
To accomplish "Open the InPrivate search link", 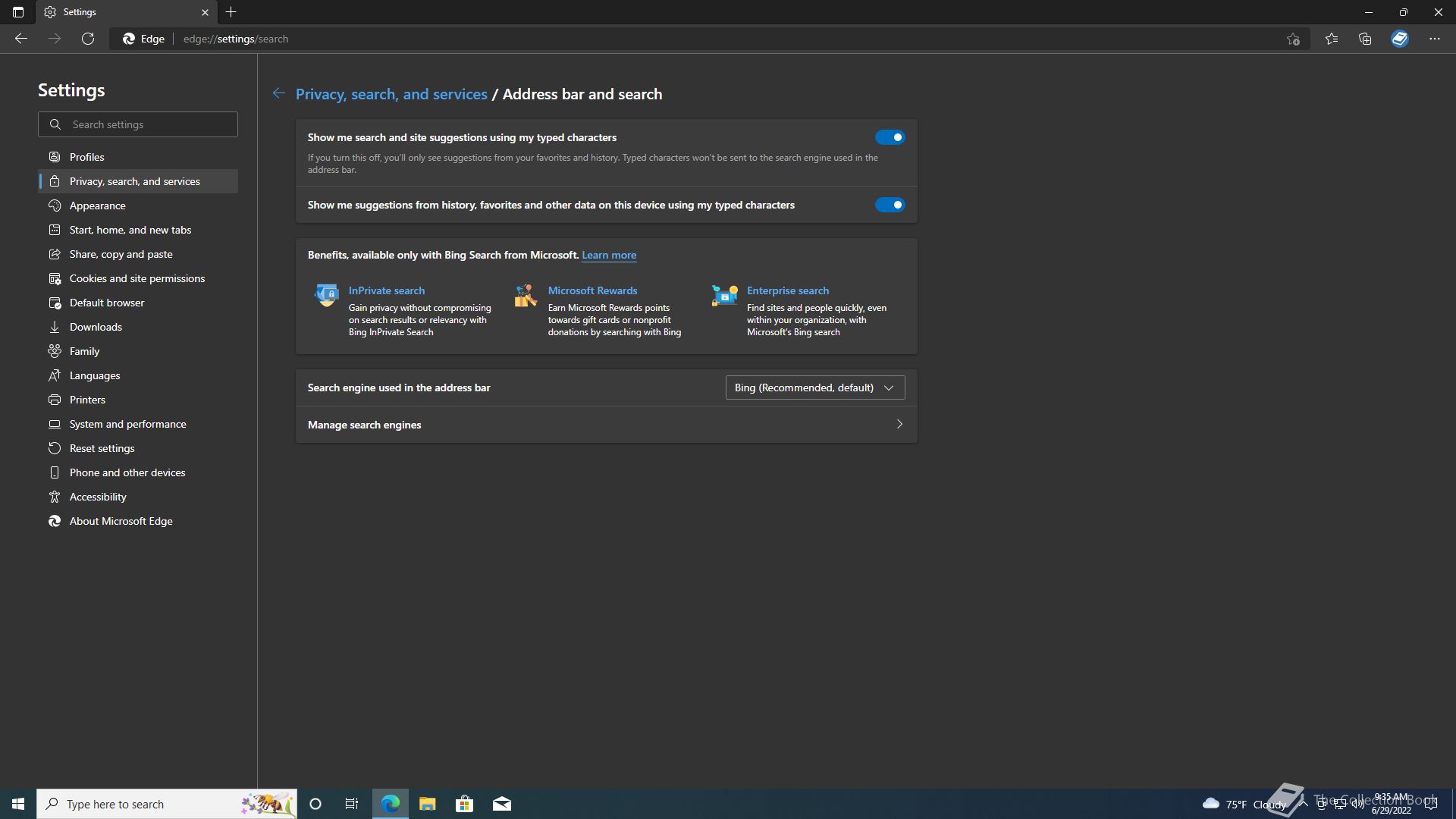I will [x=386, y=290].
